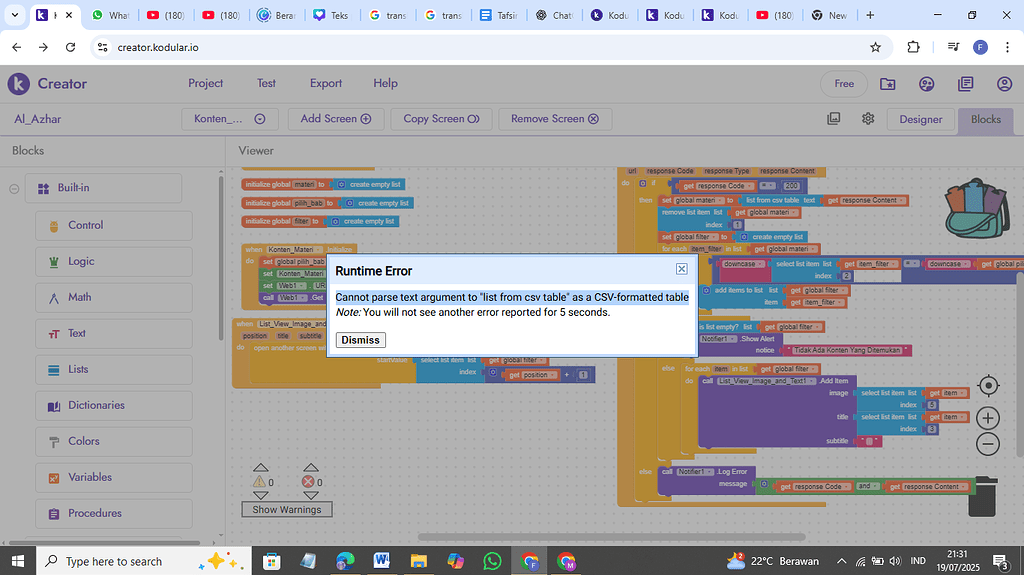Screen dimensions: 1024x575
Task: Open the My Projects starred folder icon
Action: pyautogui.click(x=888, y=84)
